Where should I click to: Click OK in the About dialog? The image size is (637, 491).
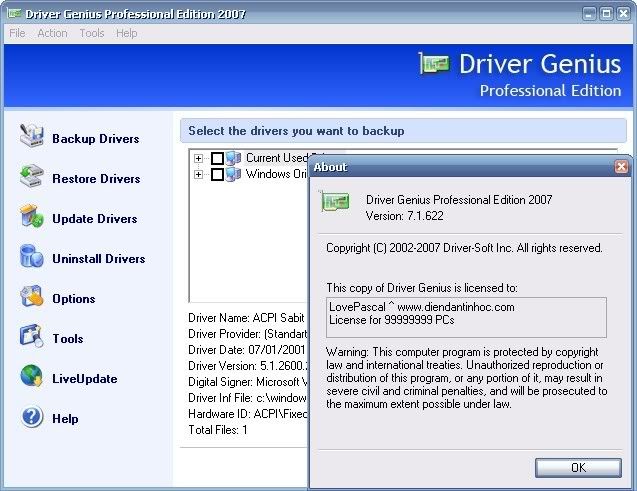[x=578, y=467]
